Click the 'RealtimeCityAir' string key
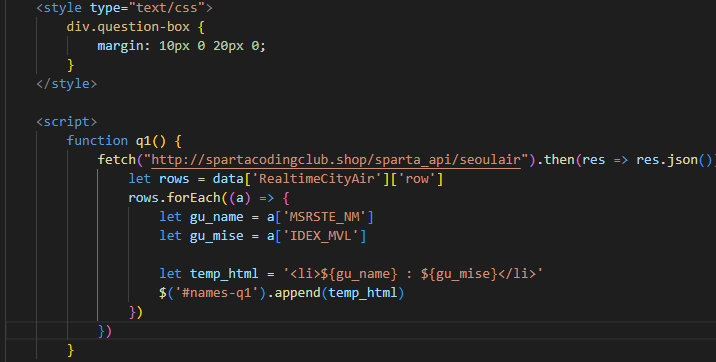 (316, 178)
